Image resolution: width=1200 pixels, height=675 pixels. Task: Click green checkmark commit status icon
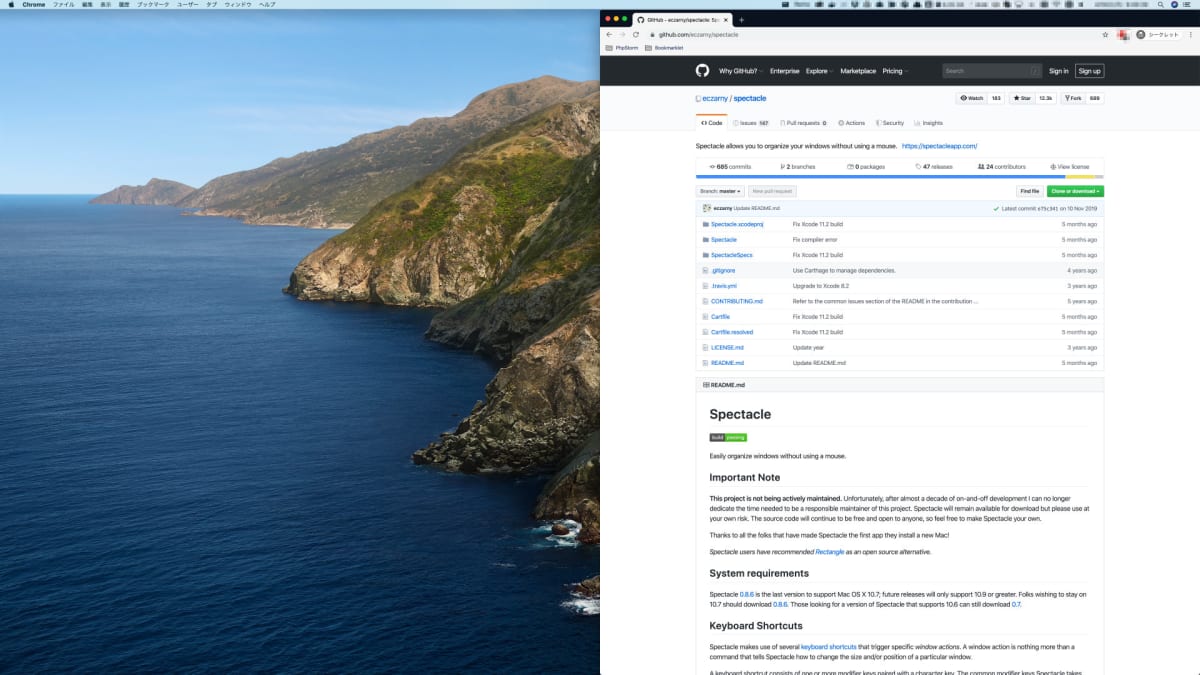996,208
